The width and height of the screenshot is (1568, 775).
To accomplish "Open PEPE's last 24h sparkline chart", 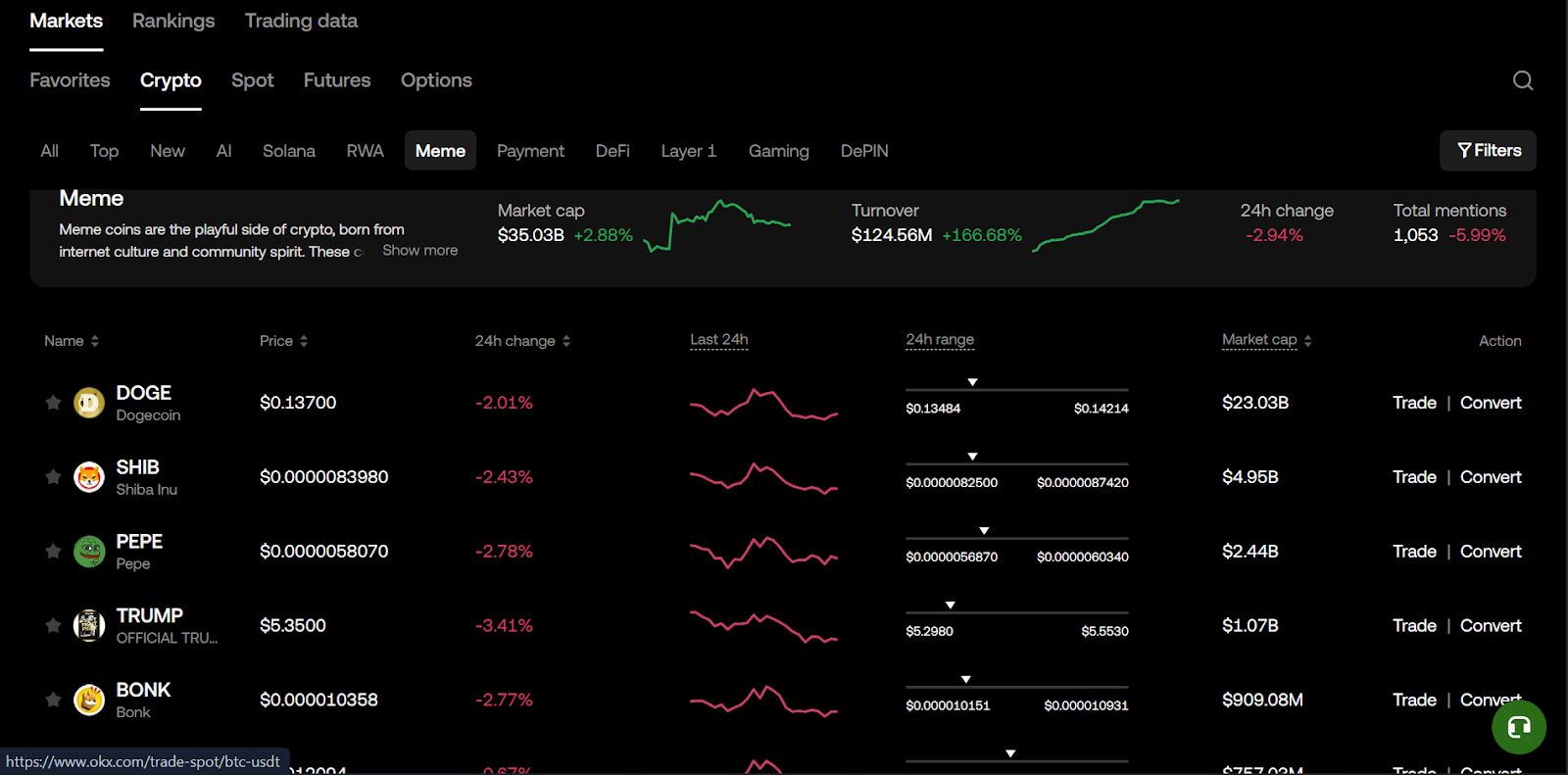I will click(763, 552).
